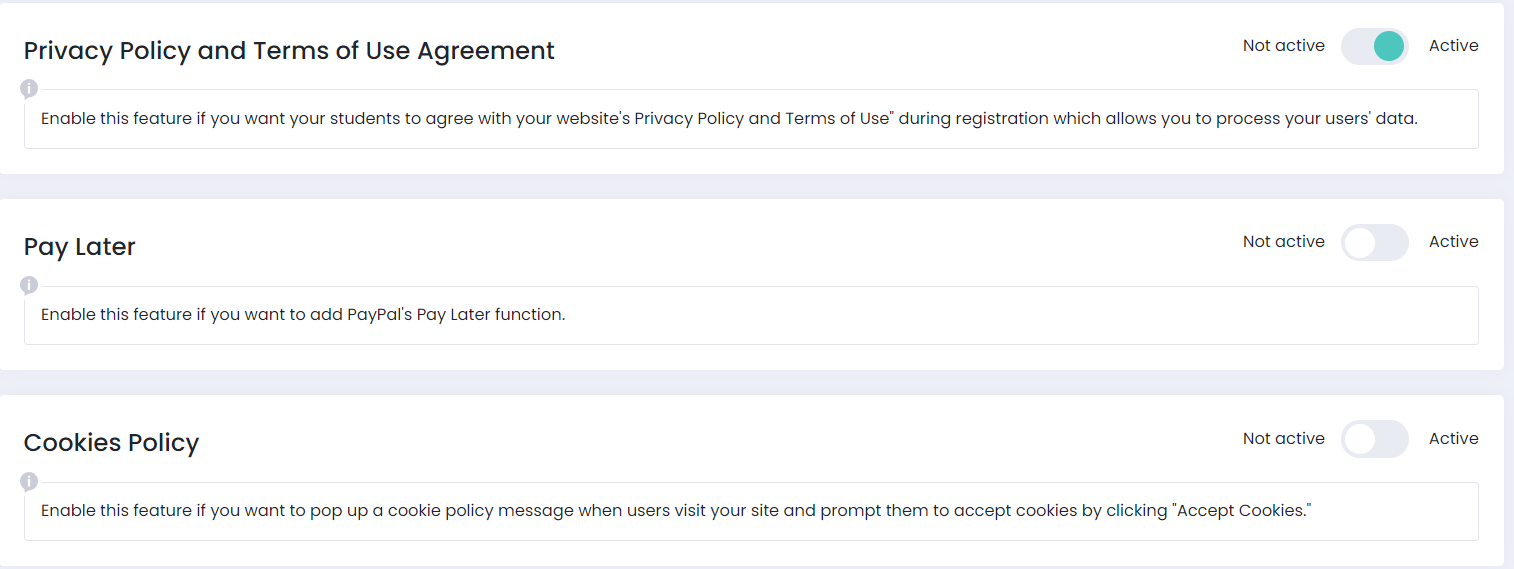Screen dimensions: 1514x569
Task: Select the Pay Later section heading
Action: [x=80, y=247]
